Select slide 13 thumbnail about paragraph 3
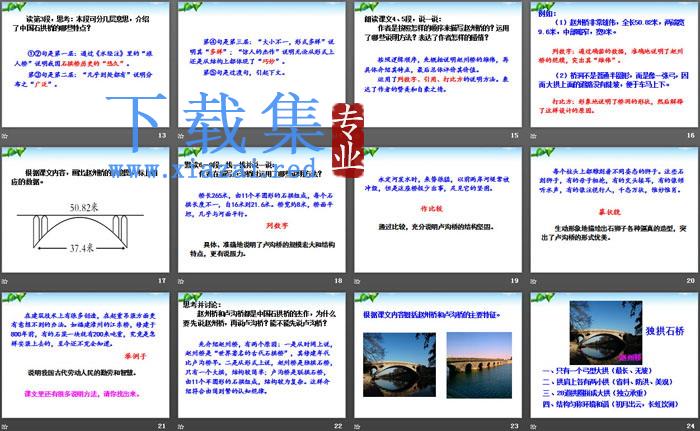700x431 pixels. 85,65
